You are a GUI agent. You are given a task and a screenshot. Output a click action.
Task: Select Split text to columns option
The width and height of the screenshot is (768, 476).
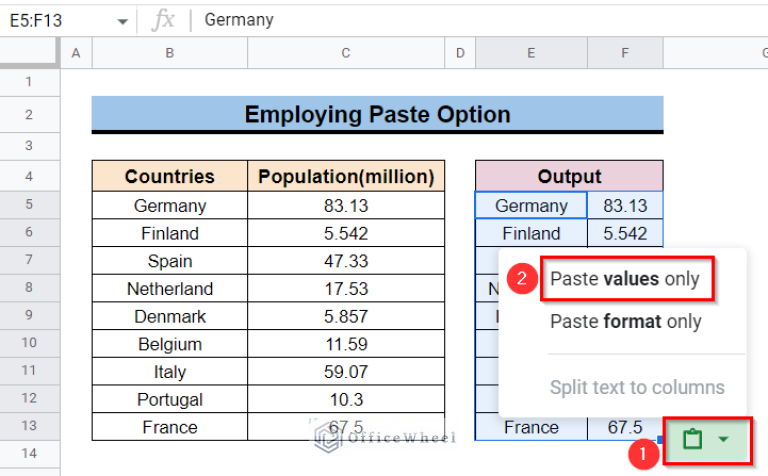(x=636, y=387)
